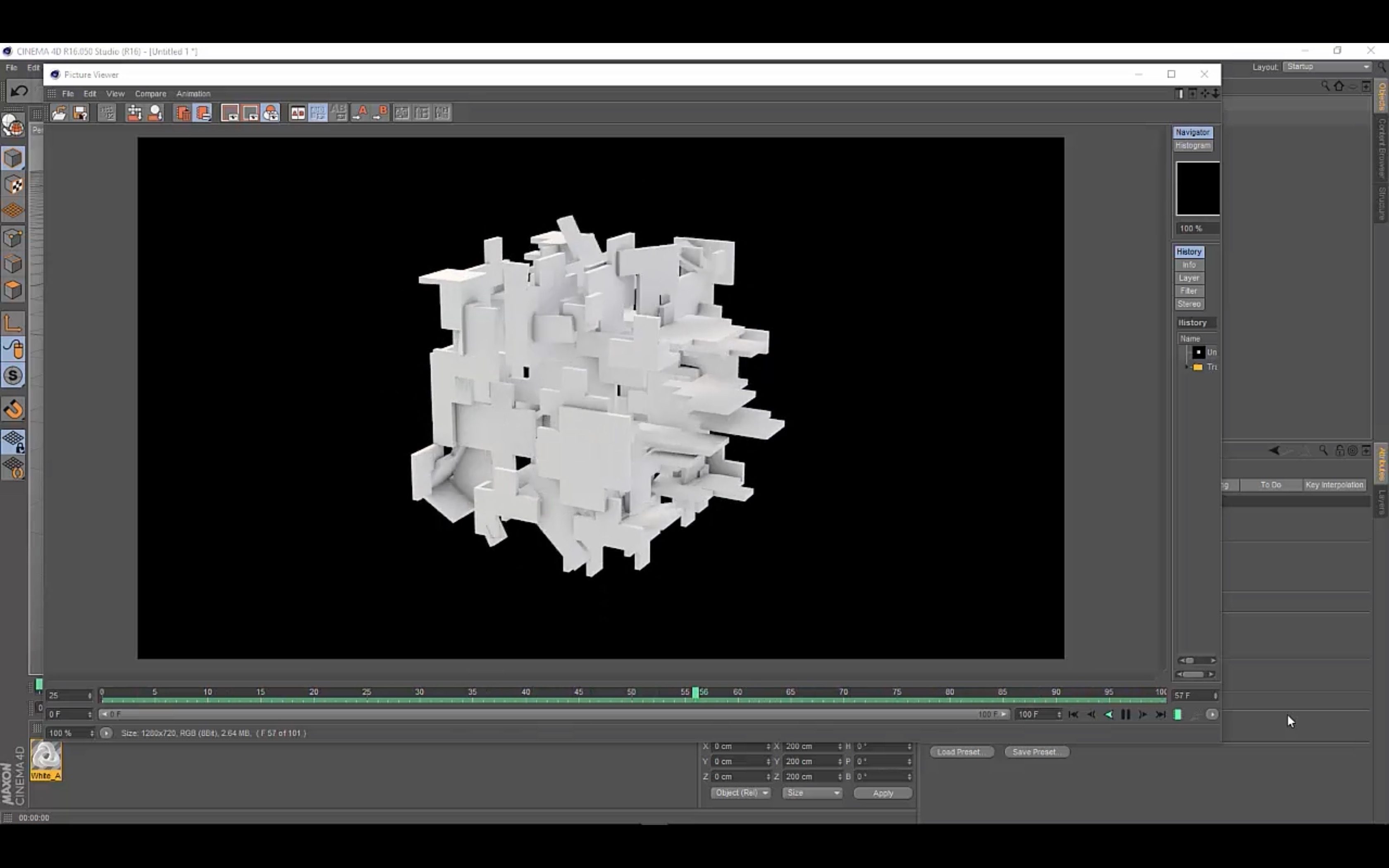
Task: Jump to the last frame
Action: 1160,715
